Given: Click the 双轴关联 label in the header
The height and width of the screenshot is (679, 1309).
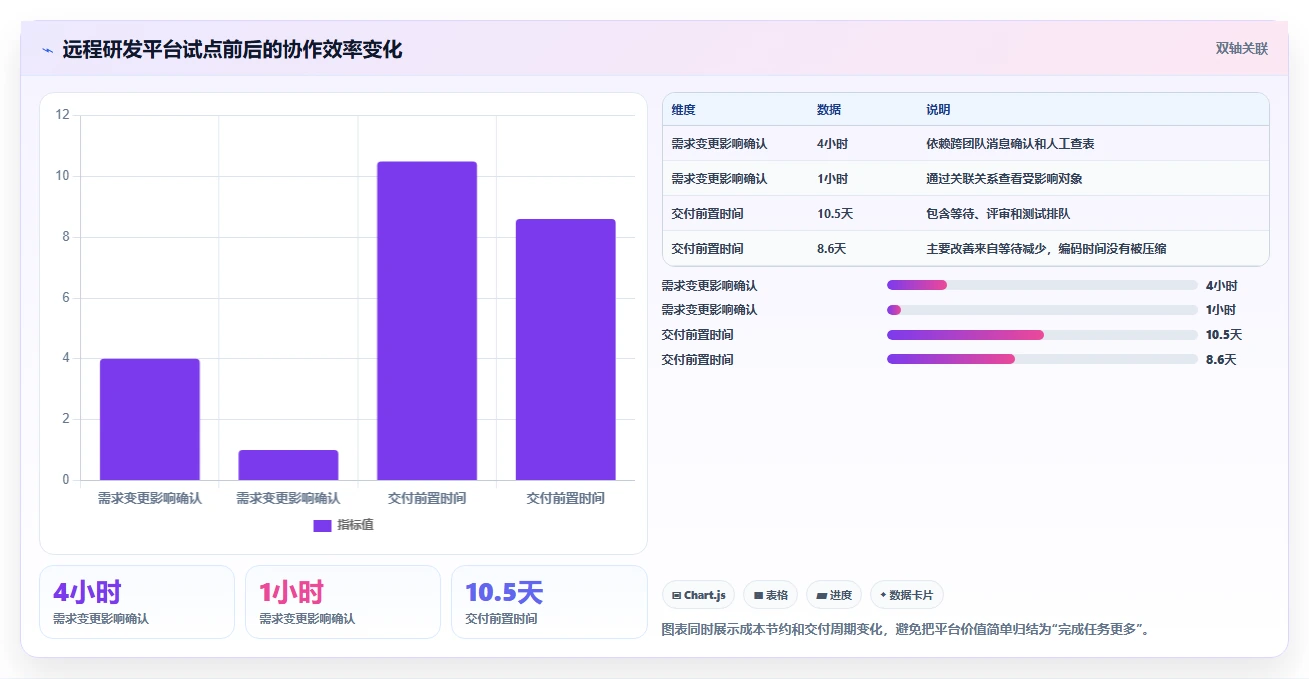Looking at the screenshot, I should click(x=1242, y=49).
